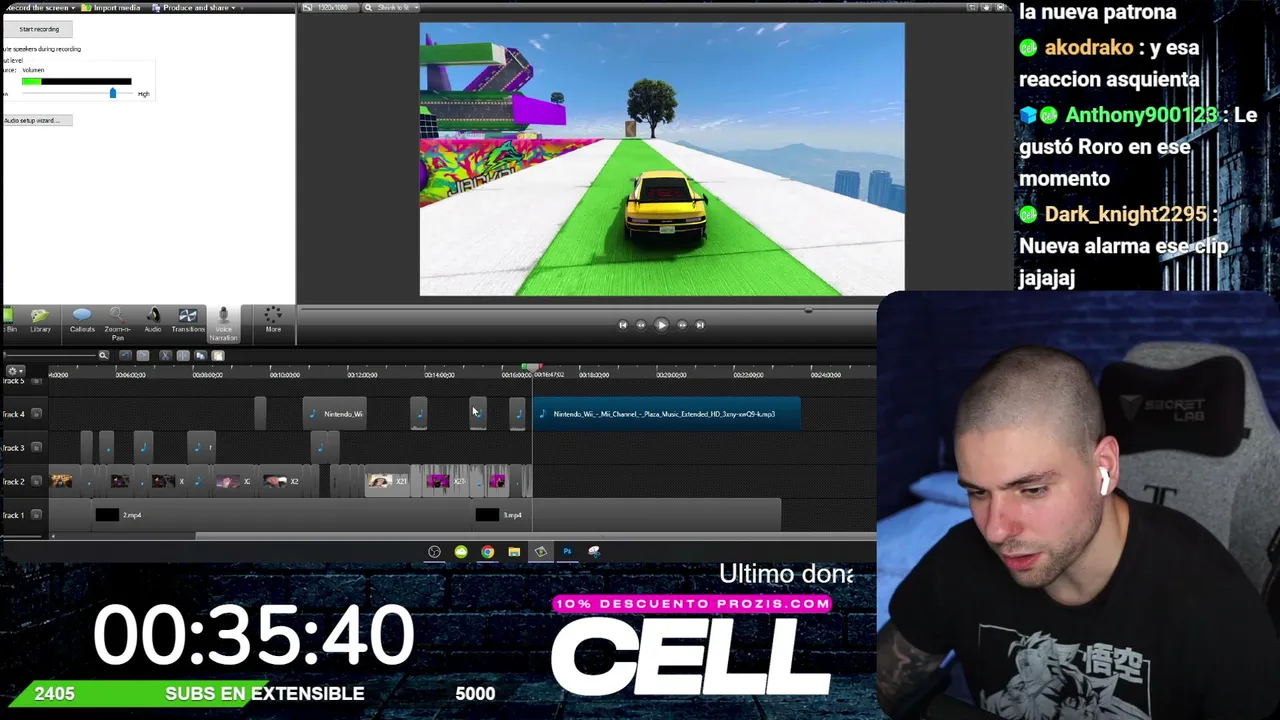Toggle the lock on Track 2
Screen dimensions: 1280x720
click(x=37, y=481)
